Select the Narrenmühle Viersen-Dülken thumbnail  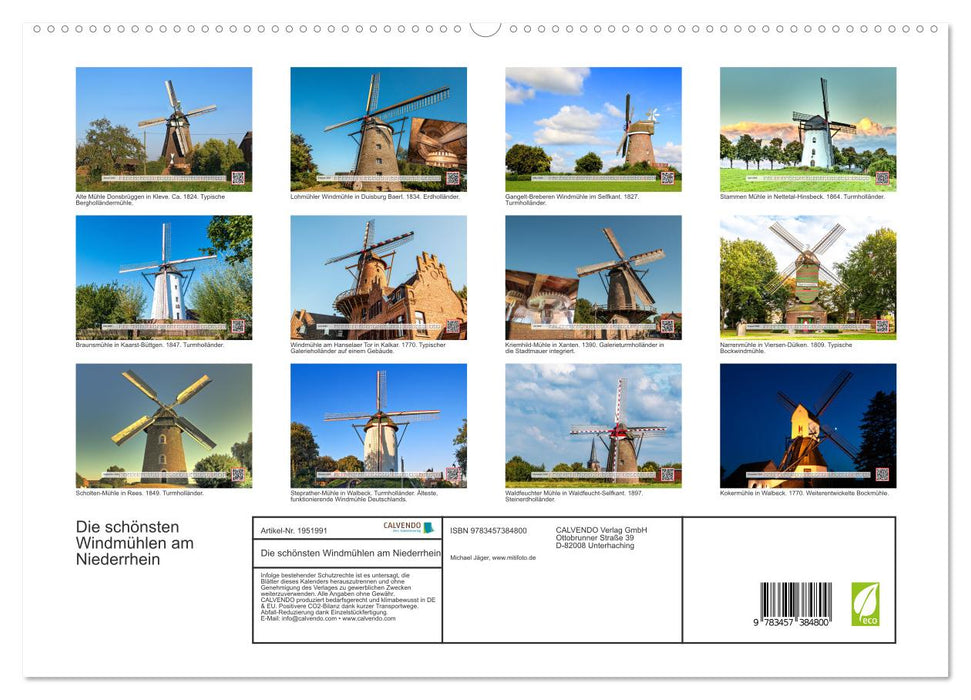click(x=805, y=275)
